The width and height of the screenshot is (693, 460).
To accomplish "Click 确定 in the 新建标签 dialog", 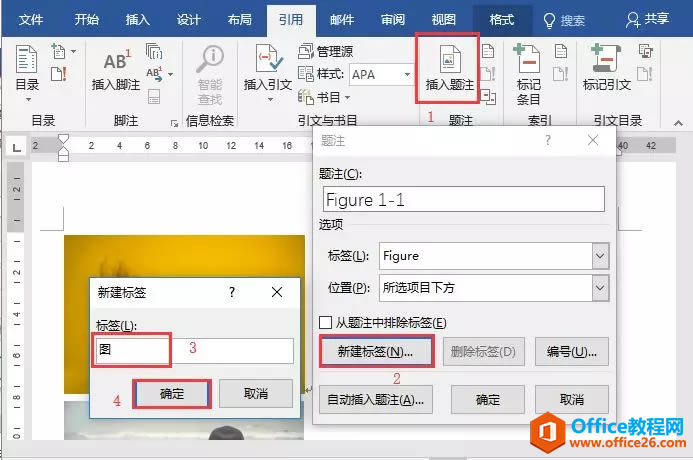I will pos(171,393).
